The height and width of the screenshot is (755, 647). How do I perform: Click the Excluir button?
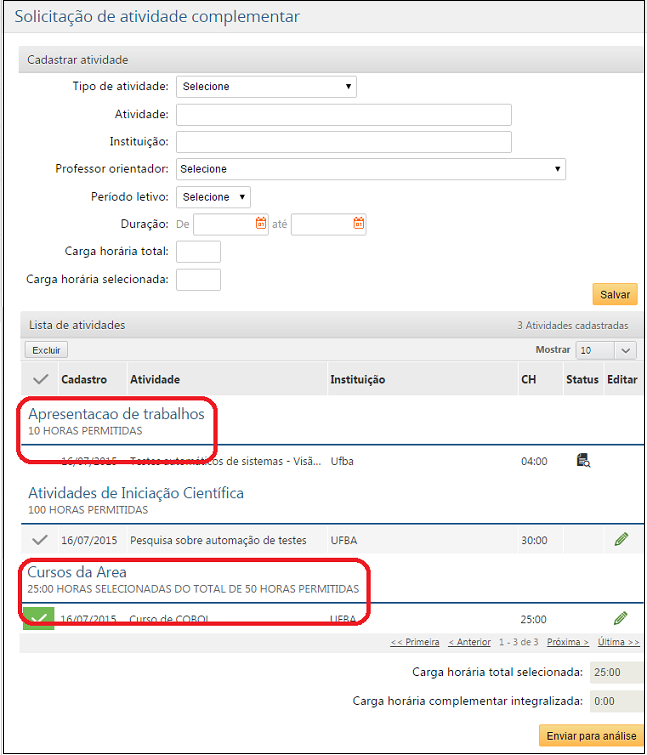46,350
